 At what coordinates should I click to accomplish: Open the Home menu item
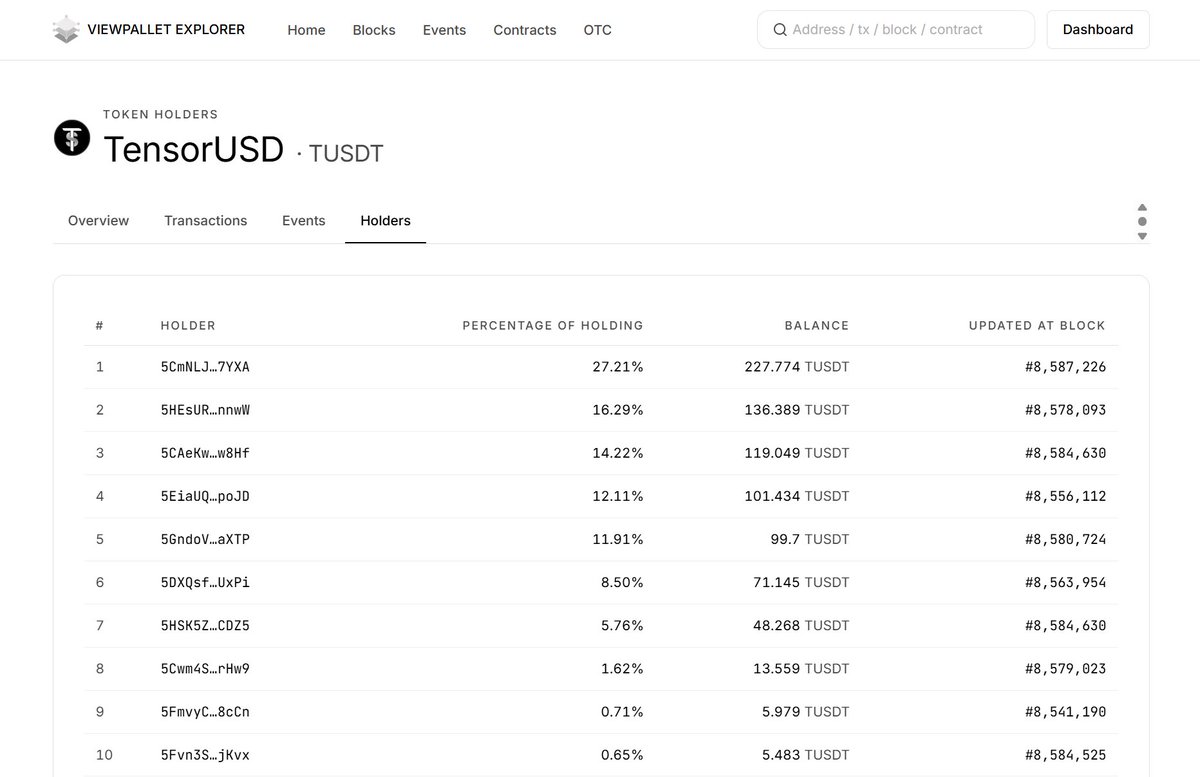pyautogui.click(x=306, y=30)
